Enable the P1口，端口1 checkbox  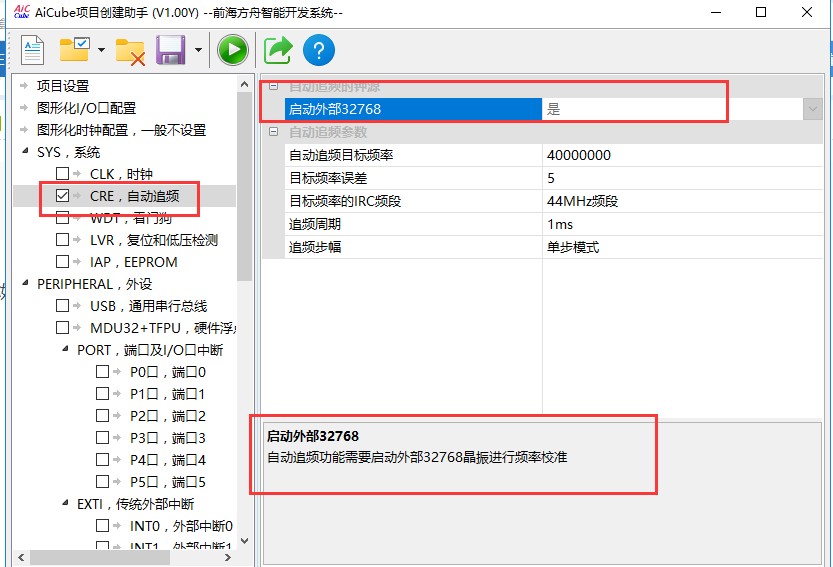[103, 393]
